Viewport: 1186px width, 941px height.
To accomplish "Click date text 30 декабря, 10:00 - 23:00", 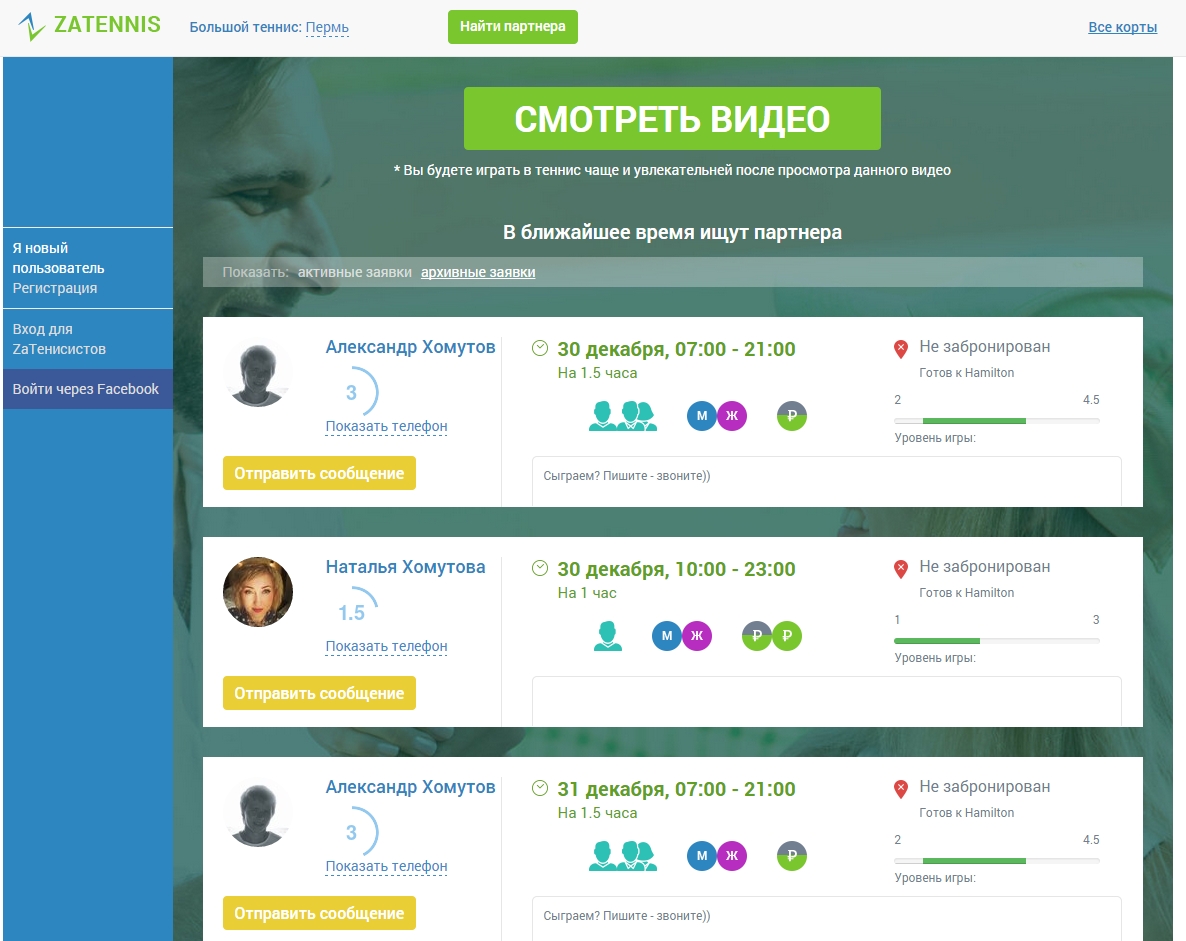I will [x=676, y=570].
